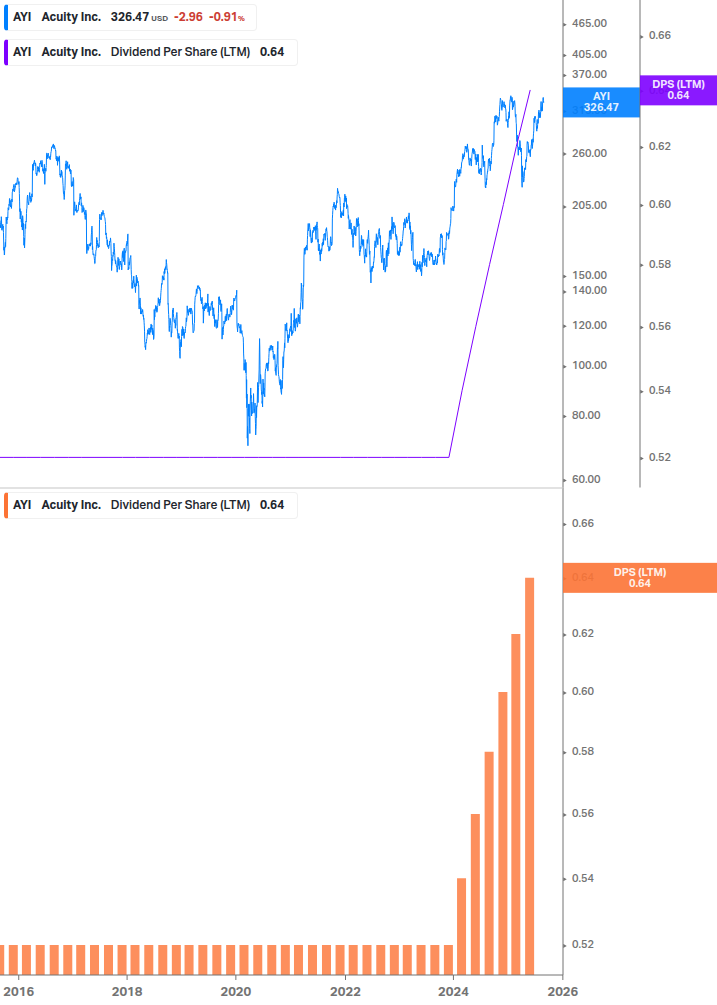Click the orange bar reaching 0.54
This screenshot has width=717, height=1005.
point(461,926)
